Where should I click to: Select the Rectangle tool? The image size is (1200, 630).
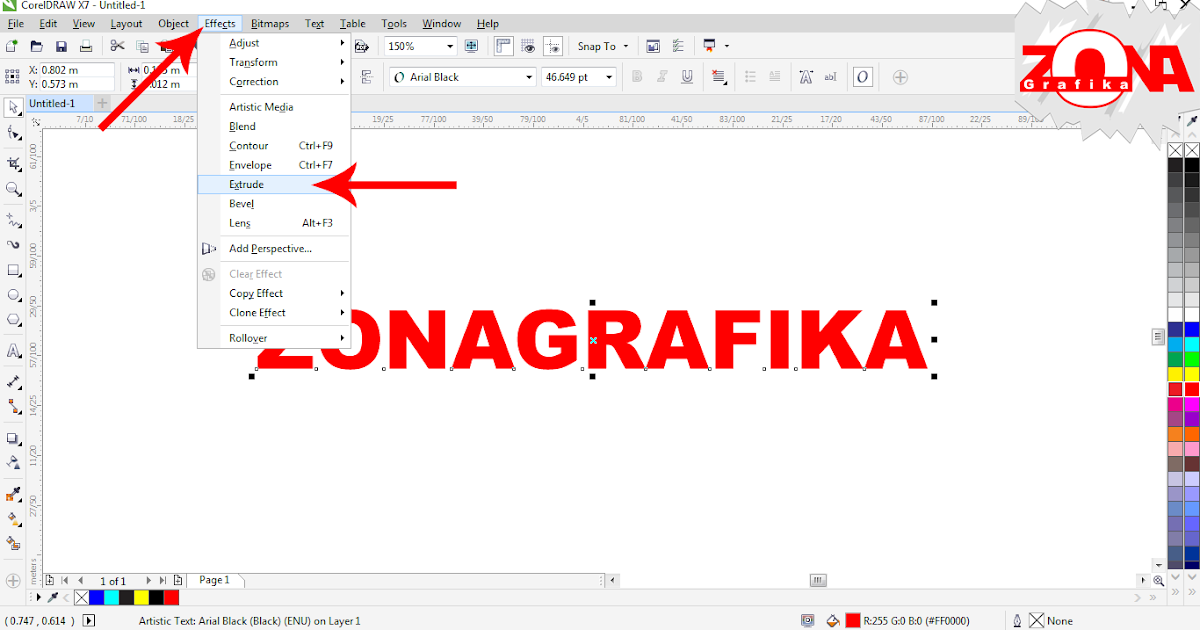click(14, 270)
